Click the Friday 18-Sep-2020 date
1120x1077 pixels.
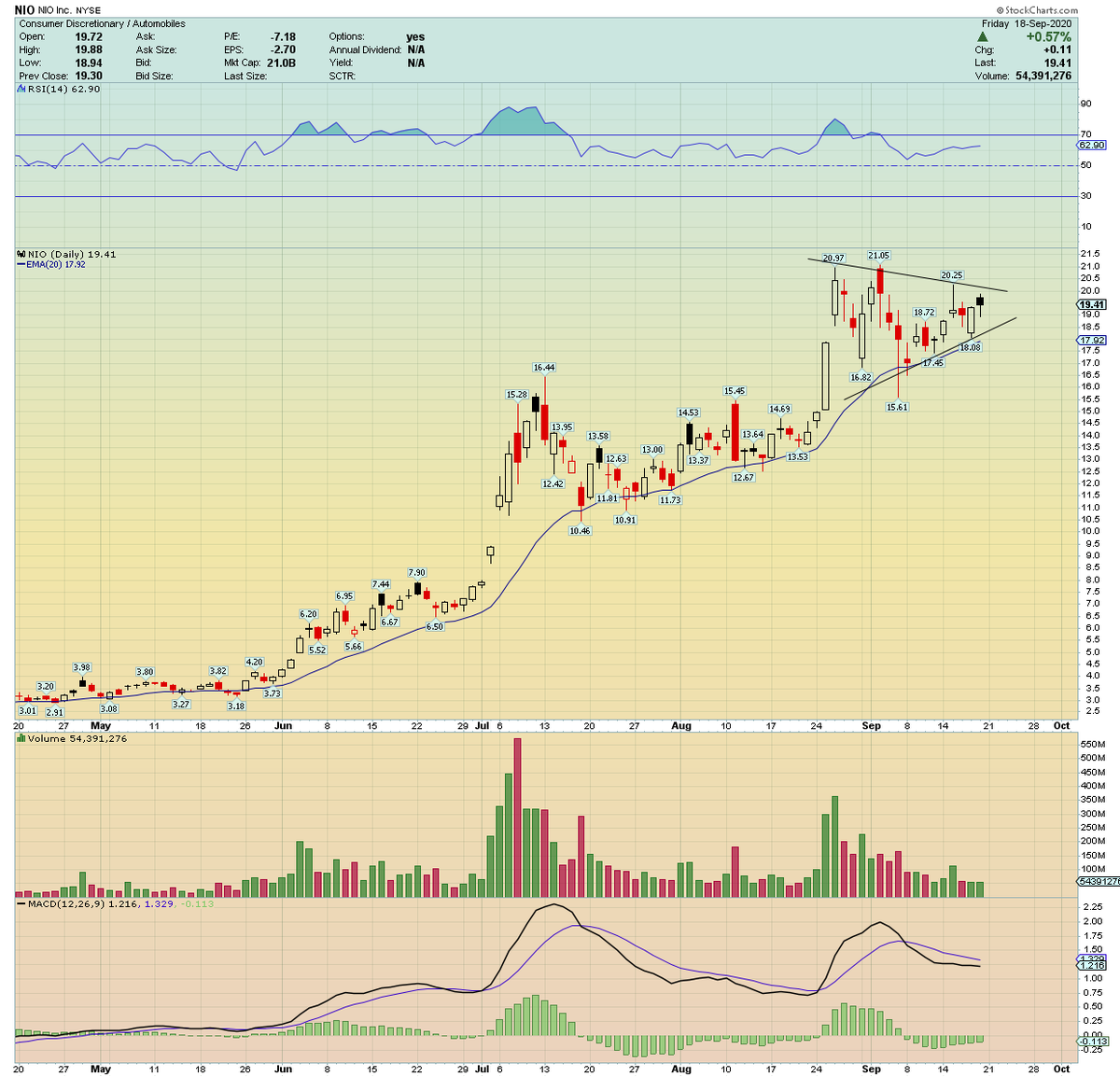click(x=1025, y=23)
